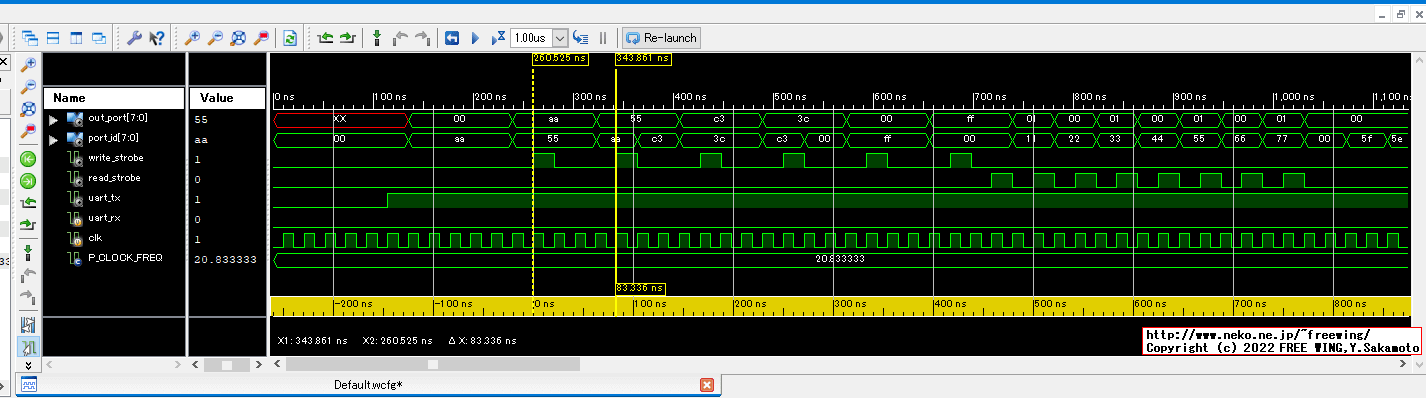Cascade windows using the toolbar icon
The image size is (1426, 398).
coord(29,38)
